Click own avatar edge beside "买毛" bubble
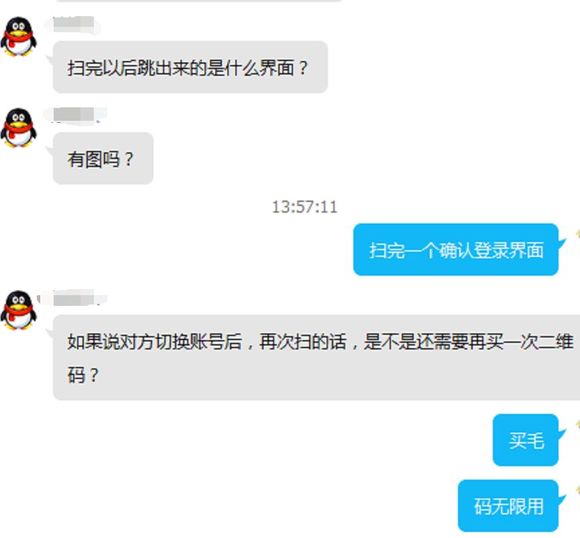The image size is (580, 538). (577, 424)
